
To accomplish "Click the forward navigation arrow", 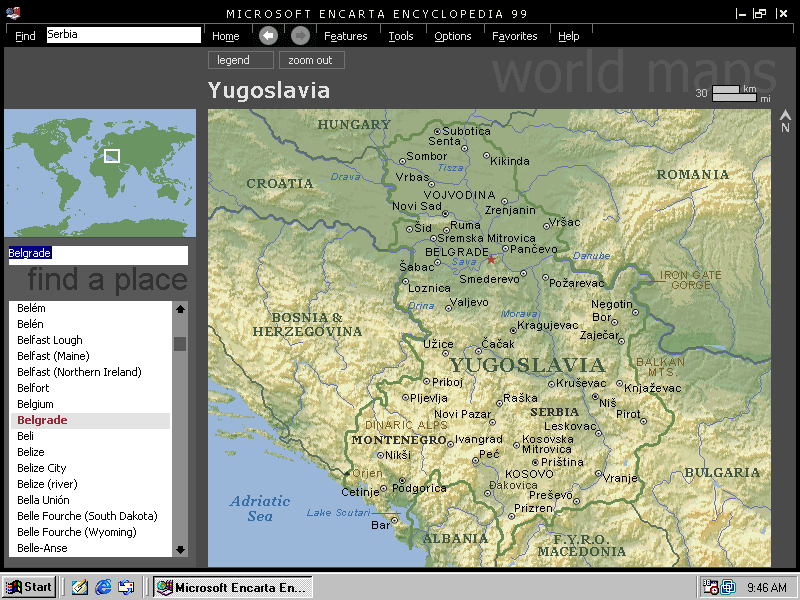I will pyautogui.click(x=301, y=35).
